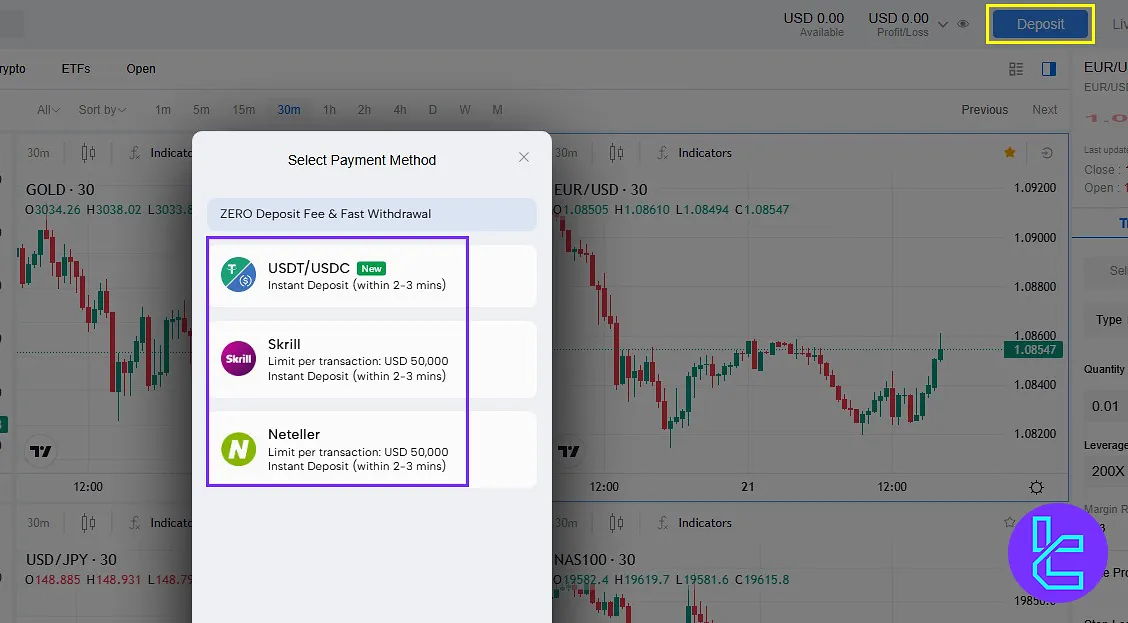Open chart settings gear on EUR/USD chart
This screenshot has height=623, width=1128.
[x=1036, y=487]
